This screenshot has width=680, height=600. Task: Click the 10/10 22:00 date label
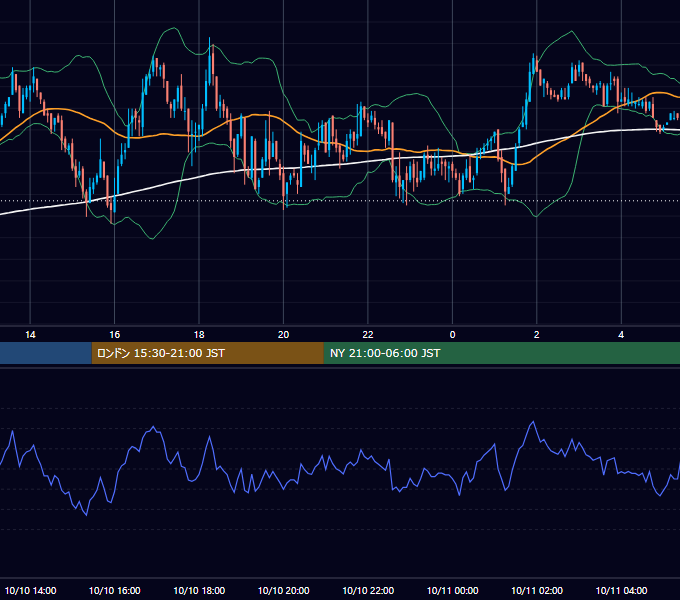pyautogui.click(x=368, y=590)
